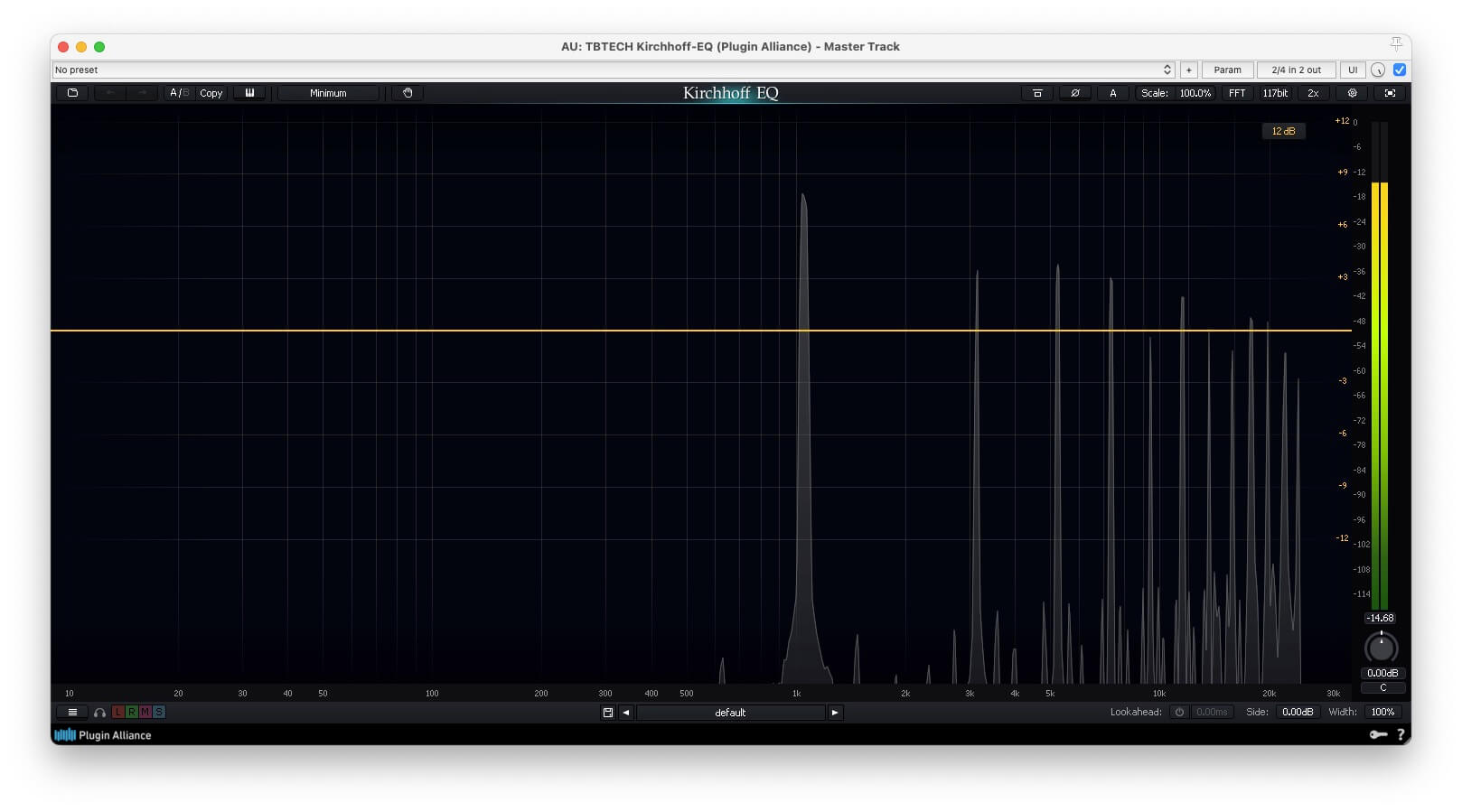Click the Param button
Screen dimensions: 1462x812
coord(1227,70)
